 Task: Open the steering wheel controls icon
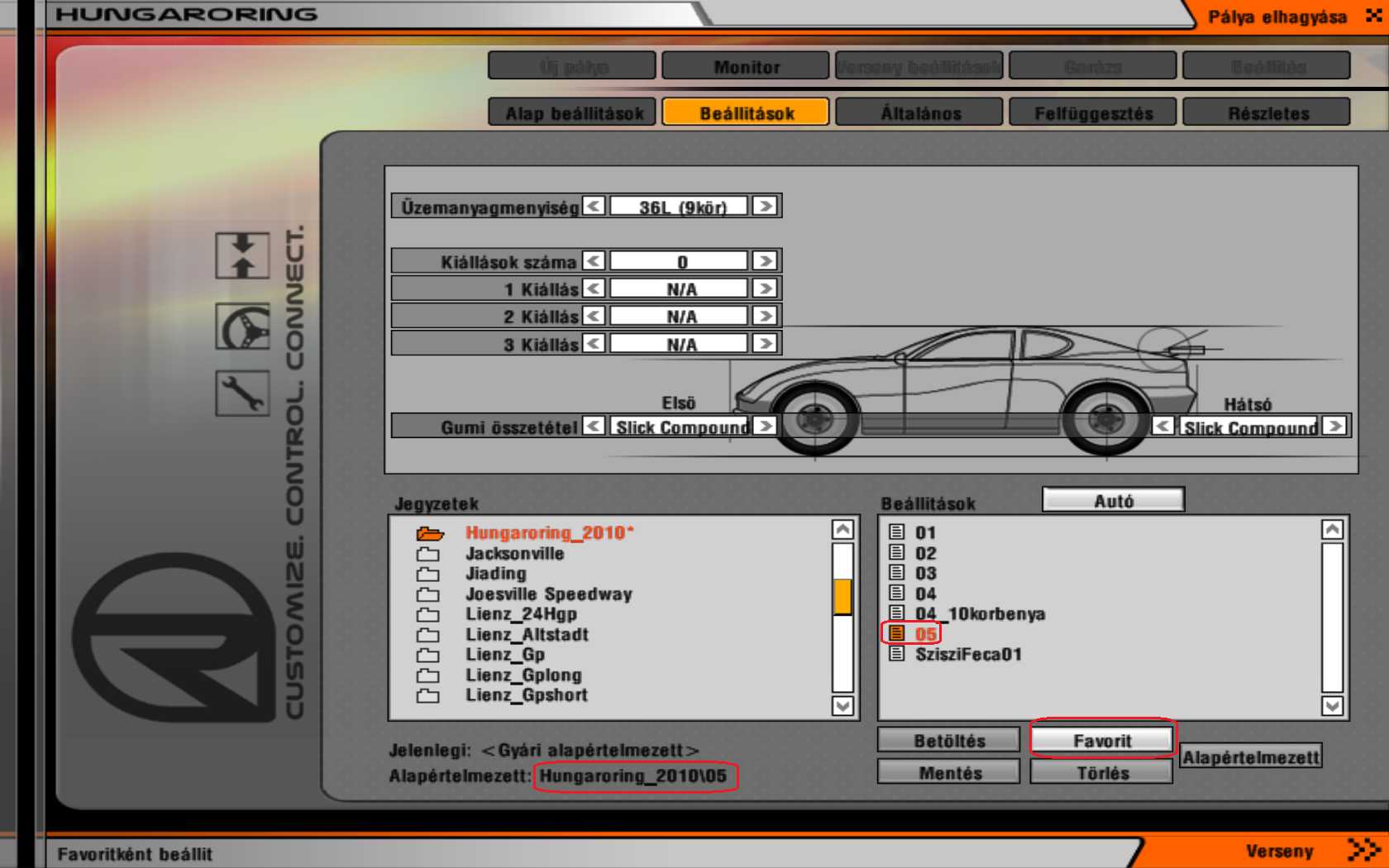(x=242, y=327)
